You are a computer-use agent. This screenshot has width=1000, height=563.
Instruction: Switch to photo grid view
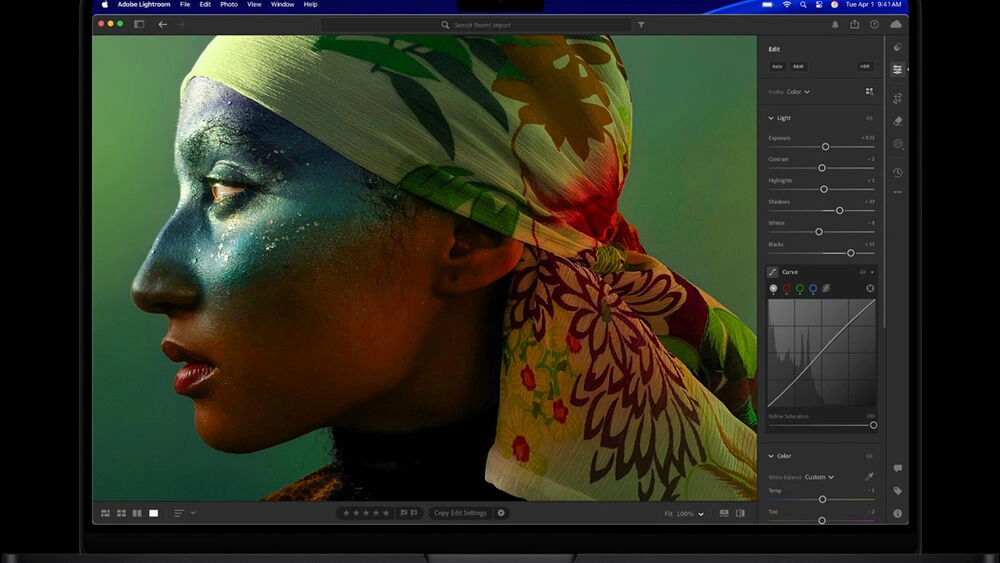(105, 513)
